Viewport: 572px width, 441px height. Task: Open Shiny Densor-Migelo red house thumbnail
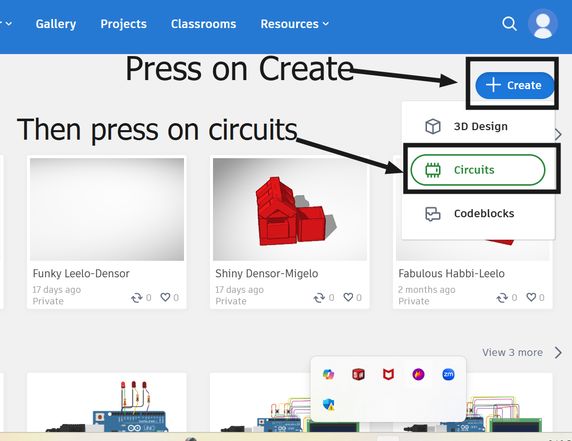[x=290, y=209]
